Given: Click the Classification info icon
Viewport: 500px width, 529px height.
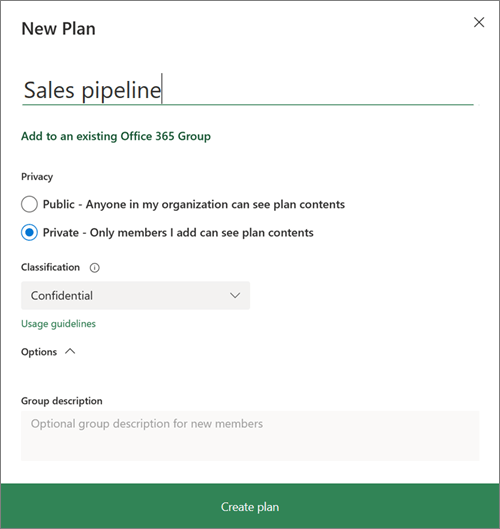Looking at the screenshot, I should pyautogui.click(x=94, y=268).
